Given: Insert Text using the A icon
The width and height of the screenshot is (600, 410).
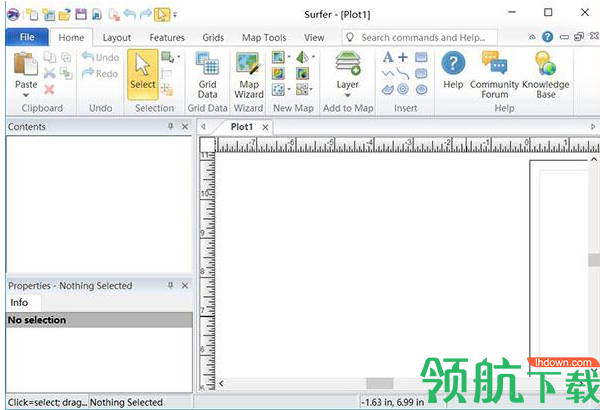Looking at the screenshot, I should click(x=388, y=57).
